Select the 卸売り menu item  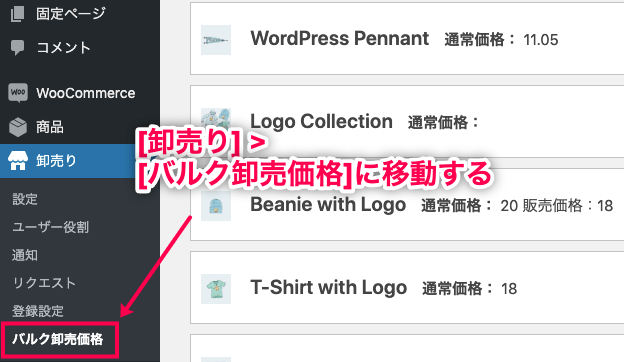[x=80, y=161]
